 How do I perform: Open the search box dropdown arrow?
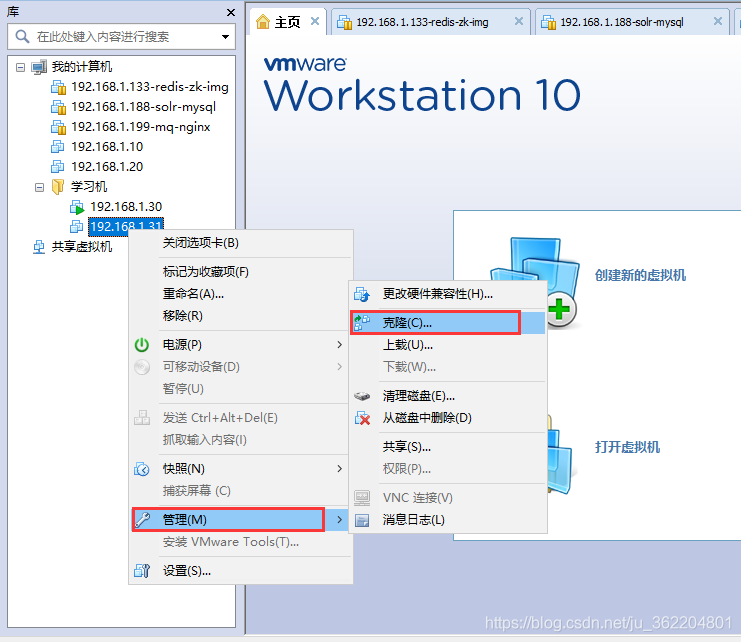[225, 37]
